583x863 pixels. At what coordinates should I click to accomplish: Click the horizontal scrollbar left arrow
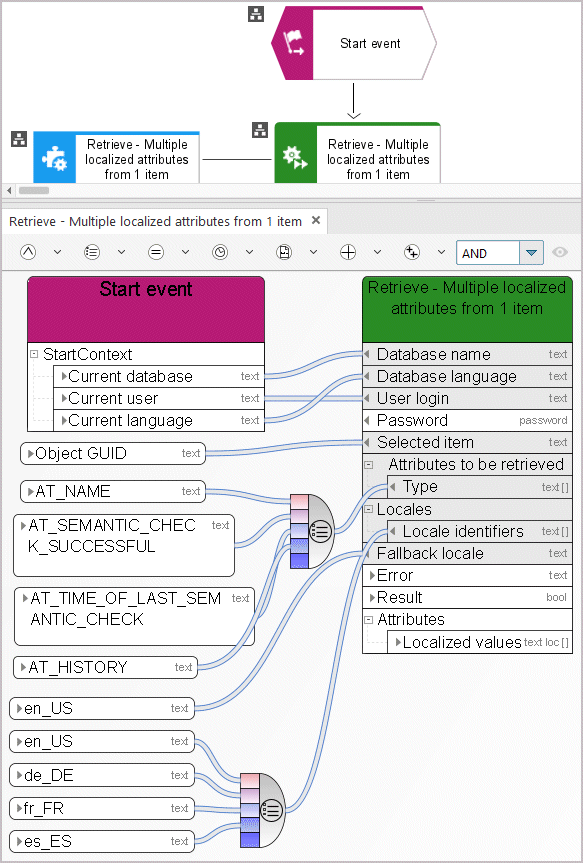pos(9,190)
